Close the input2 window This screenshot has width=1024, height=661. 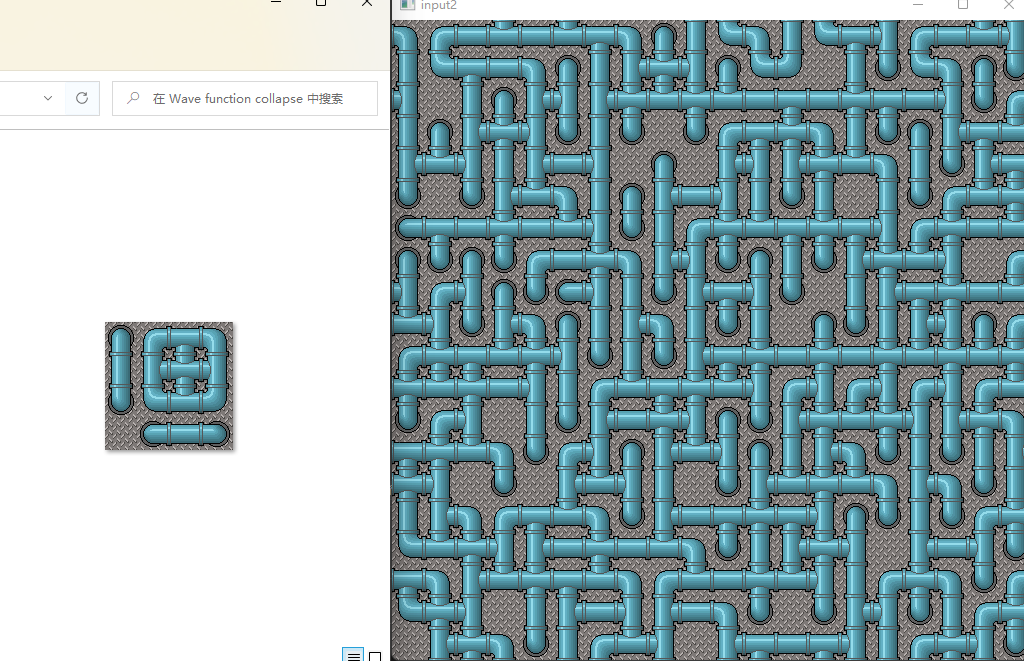pos(1008,5)
